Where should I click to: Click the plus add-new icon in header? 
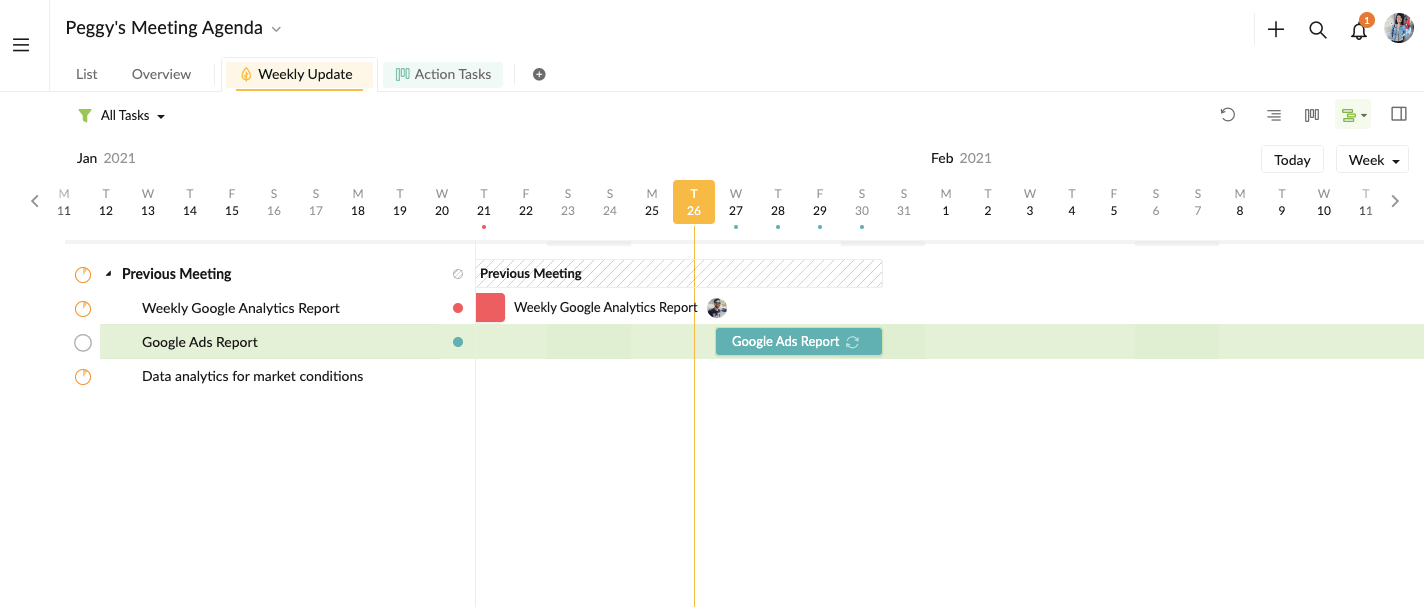click(1276, 30)
